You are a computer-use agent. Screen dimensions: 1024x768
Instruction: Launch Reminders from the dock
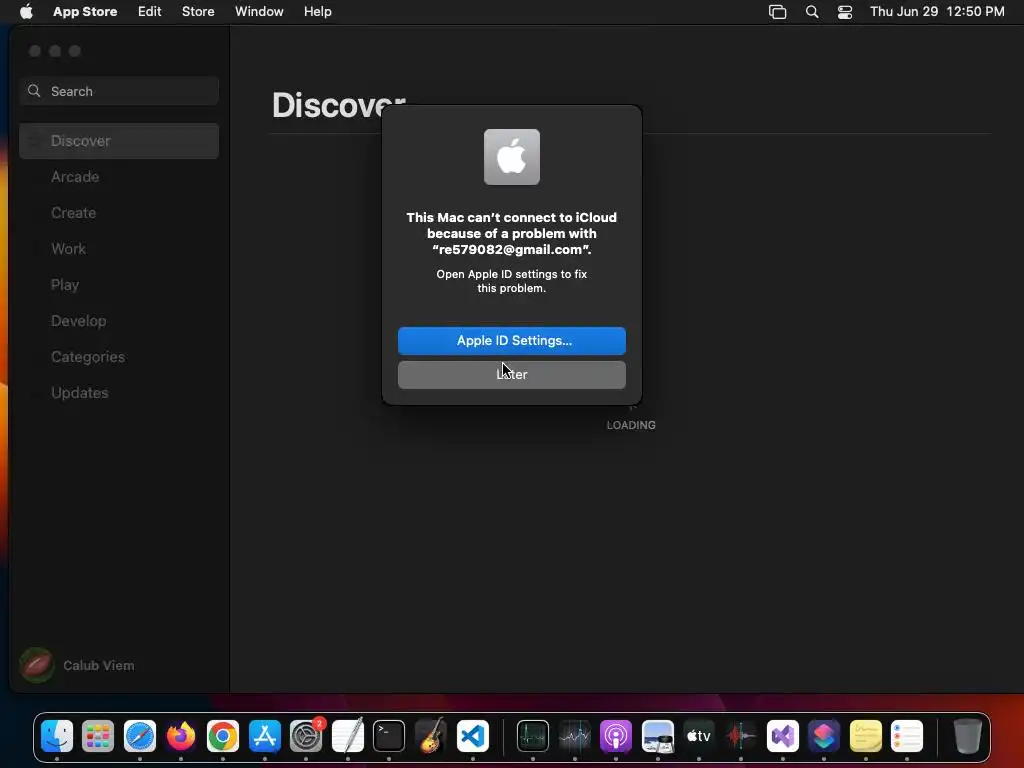tap(906, 736)
